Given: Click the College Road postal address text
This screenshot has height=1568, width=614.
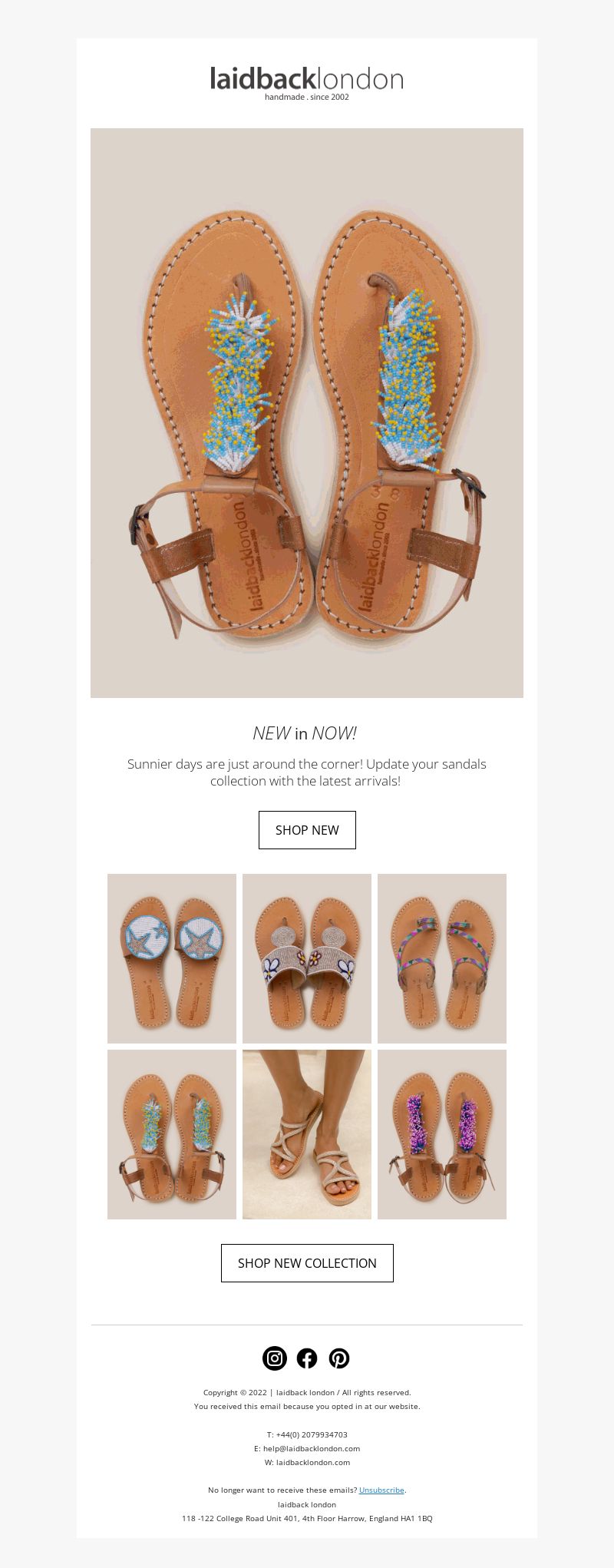Looking at the screenshot, I should click(307, 1518).
